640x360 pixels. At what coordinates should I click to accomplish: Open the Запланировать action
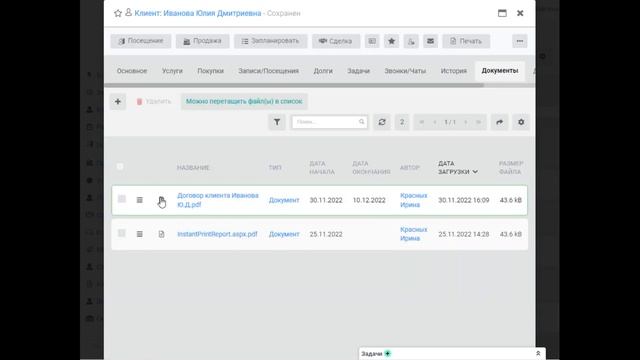pyautogui.click(x=270, y=41)
